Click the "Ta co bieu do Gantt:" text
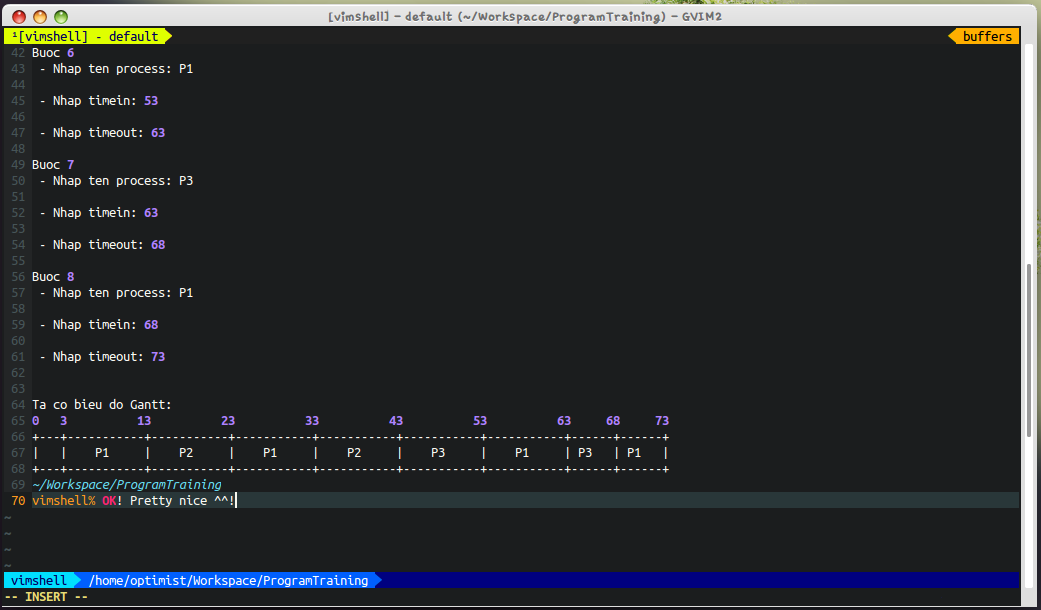1041x610 pixels. (x=101, y=405)
